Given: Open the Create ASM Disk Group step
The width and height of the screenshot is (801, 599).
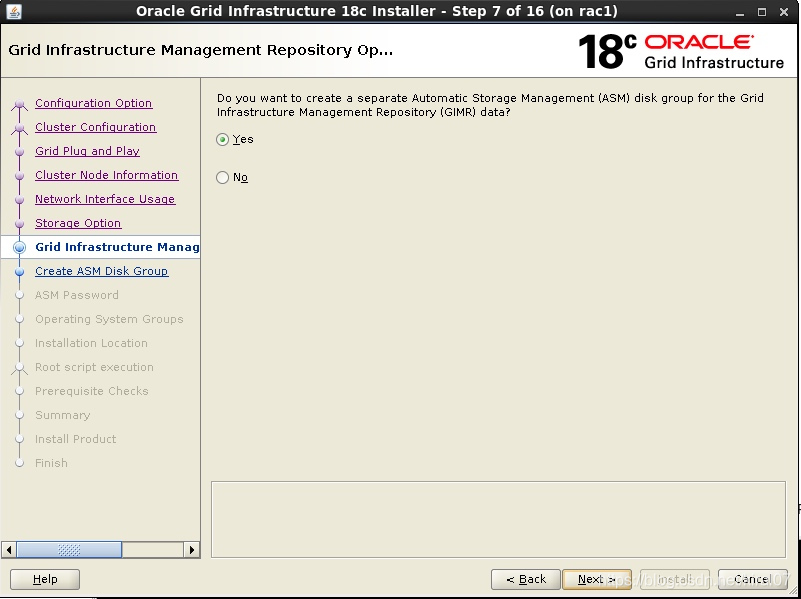Looking at the screenshot, I should [102, 271].
